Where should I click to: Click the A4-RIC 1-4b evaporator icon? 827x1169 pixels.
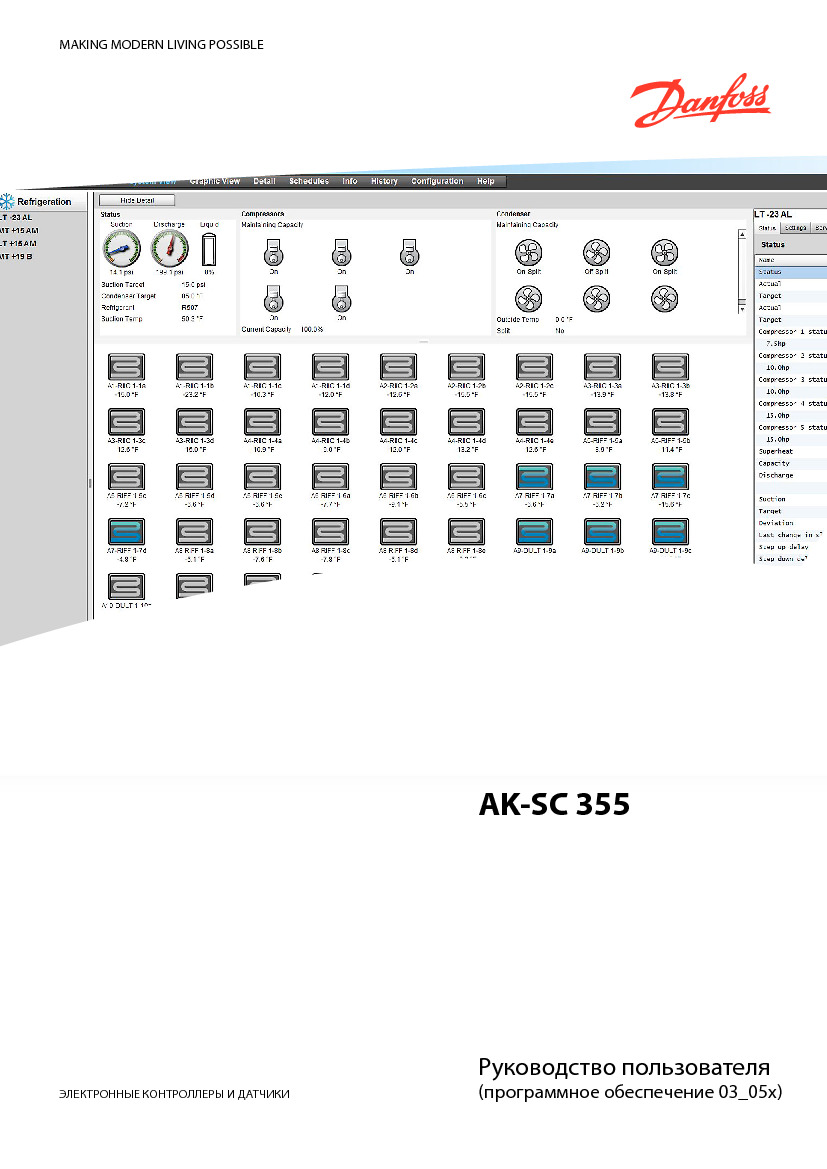click(x=330, y=422)
